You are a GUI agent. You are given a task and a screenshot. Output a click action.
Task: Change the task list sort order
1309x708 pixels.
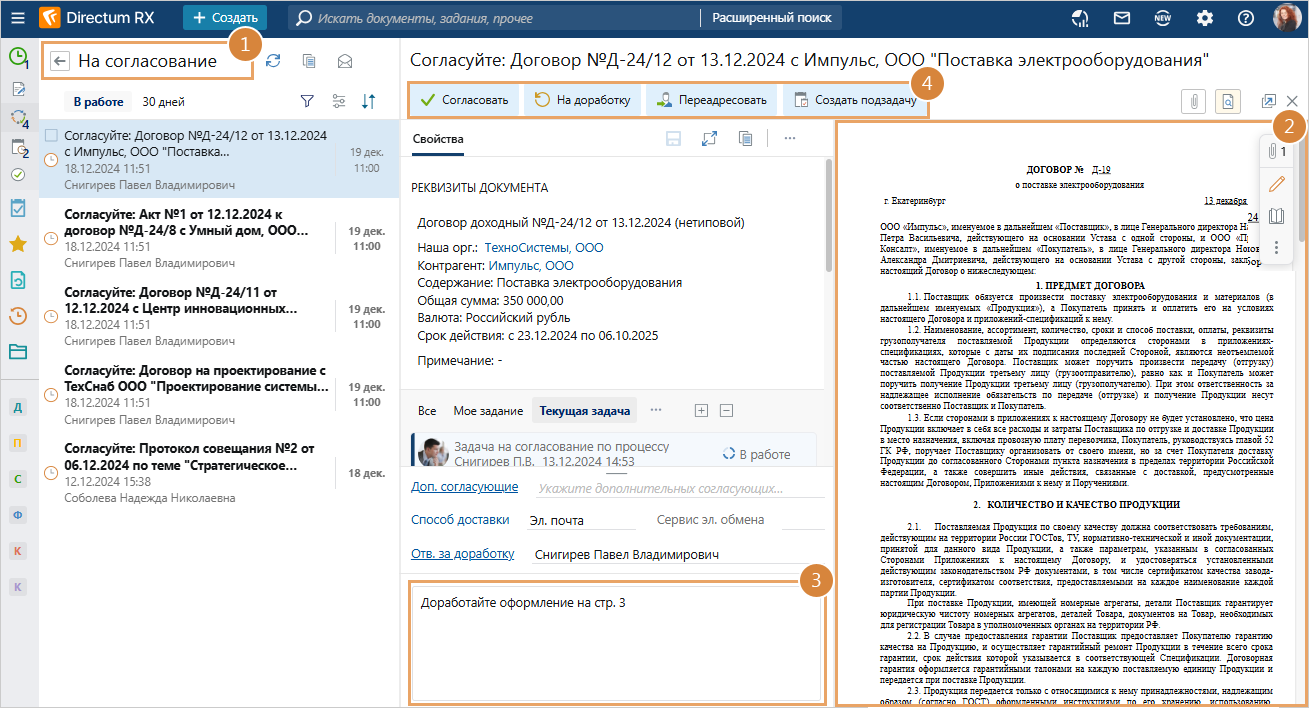tap(369, 101)
